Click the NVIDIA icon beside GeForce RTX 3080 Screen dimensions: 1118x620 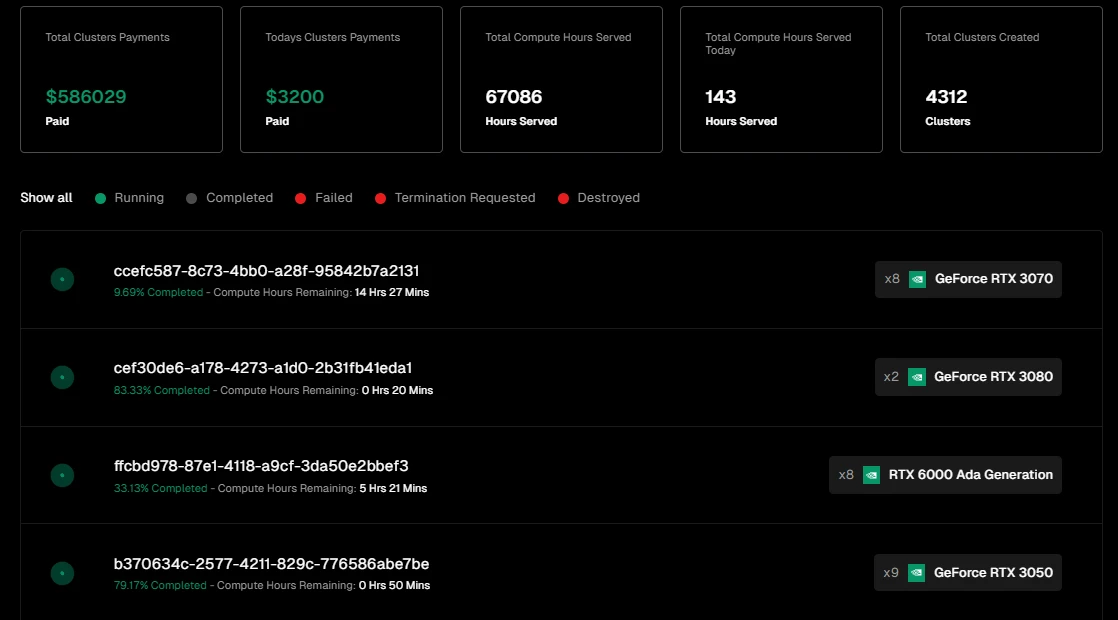tap(917, 377)
